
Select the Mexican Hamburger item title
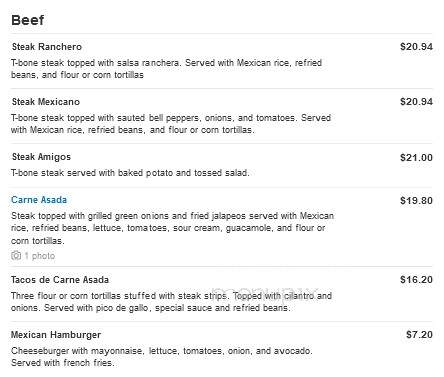coord(56,335)
